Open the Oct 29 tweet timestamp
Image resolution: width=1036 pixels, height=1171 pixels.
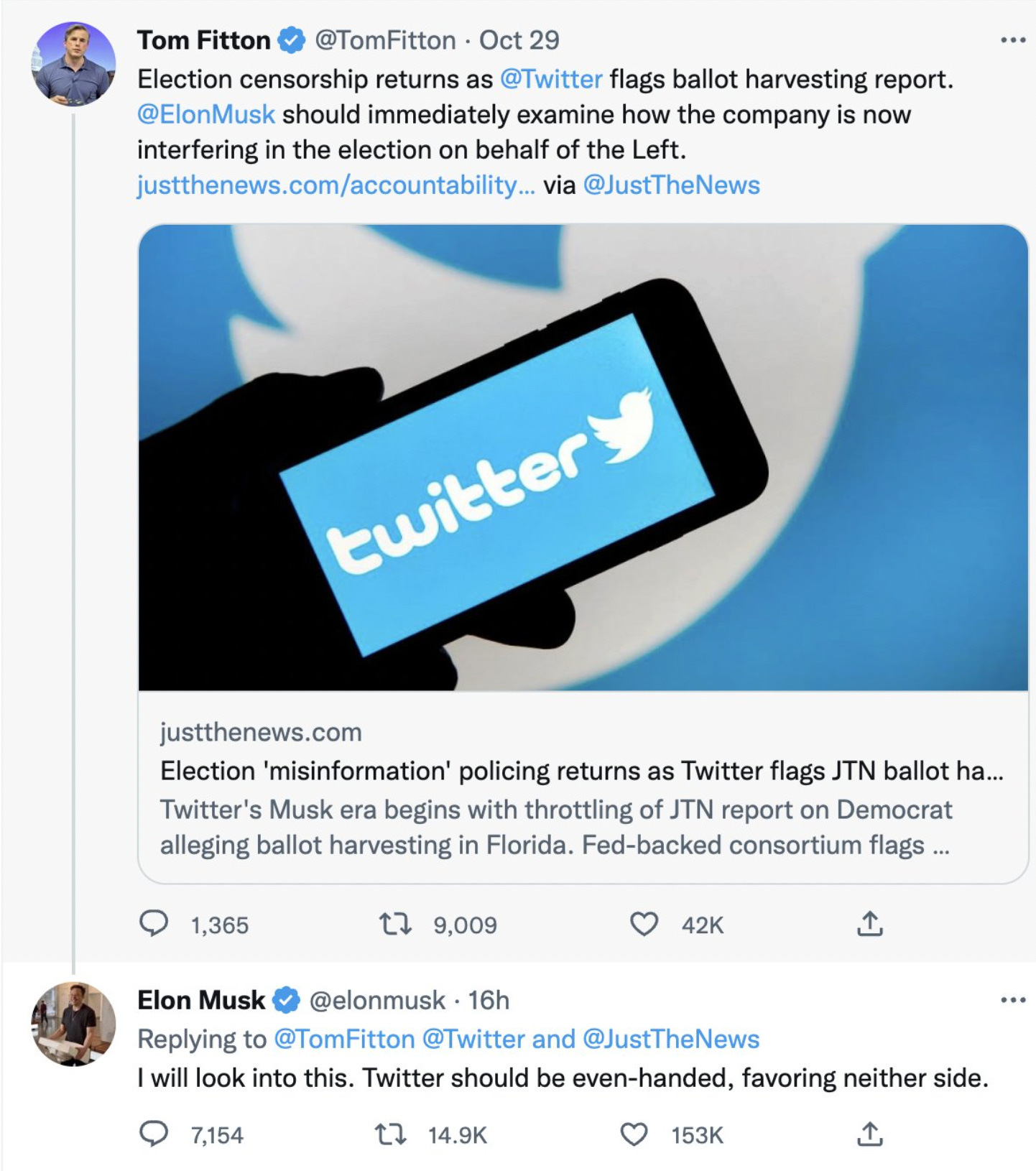[x=519, y=40]
